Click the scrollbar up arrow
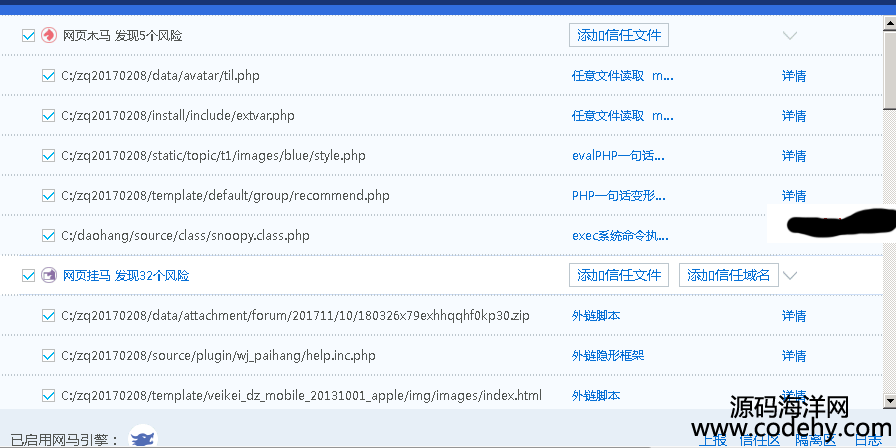The height and width of the screenshot is (448, 896). [889, 24]
